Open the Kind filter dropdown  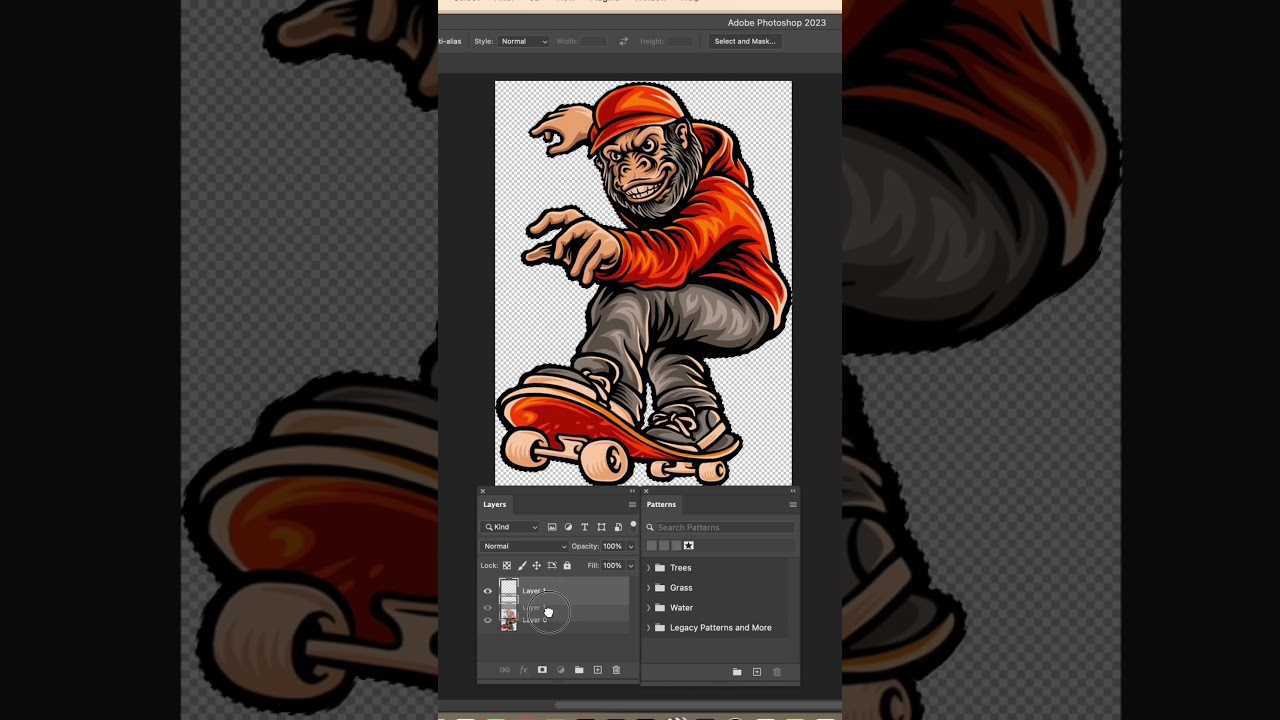(511, 527)
